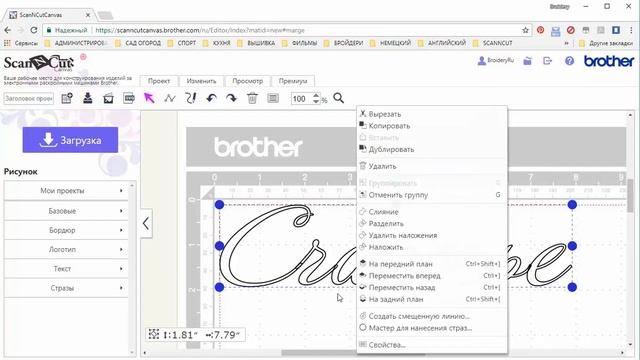Screen dimensions: 640x360
Task: Click the top-right selection handle of the shape
Action: [572, 204]
